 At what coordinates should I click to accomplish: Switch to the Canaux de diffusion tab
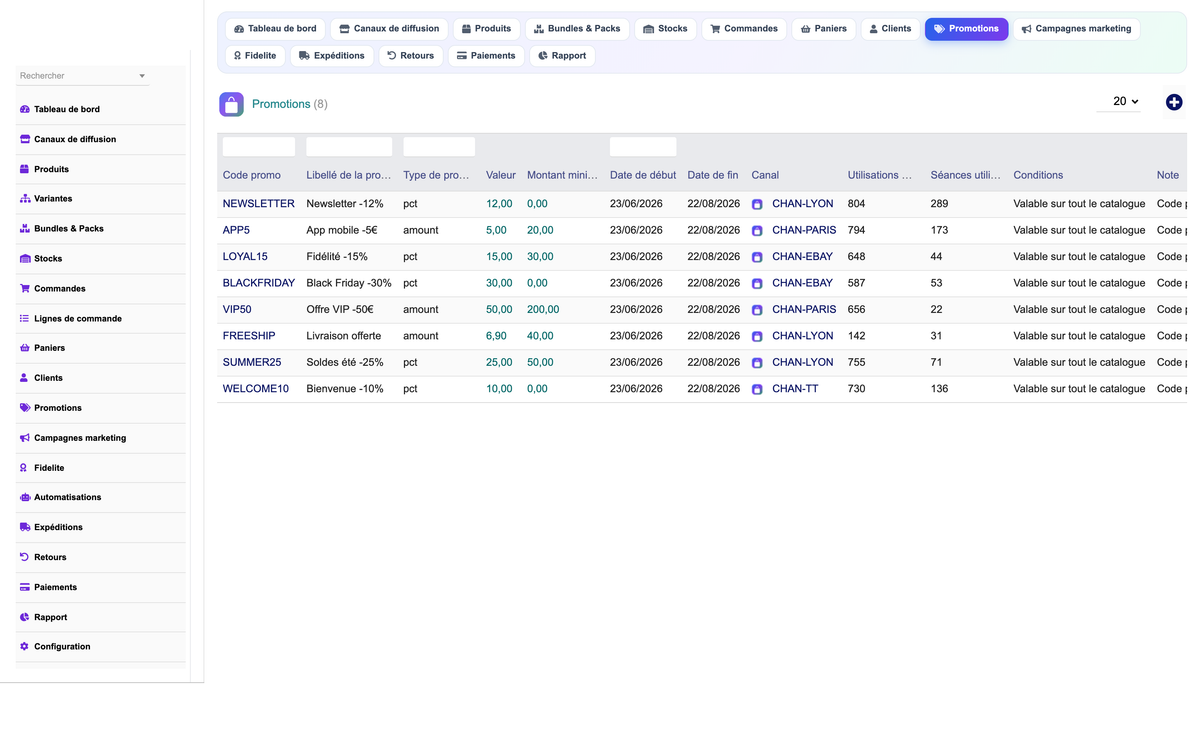[389, 29]
